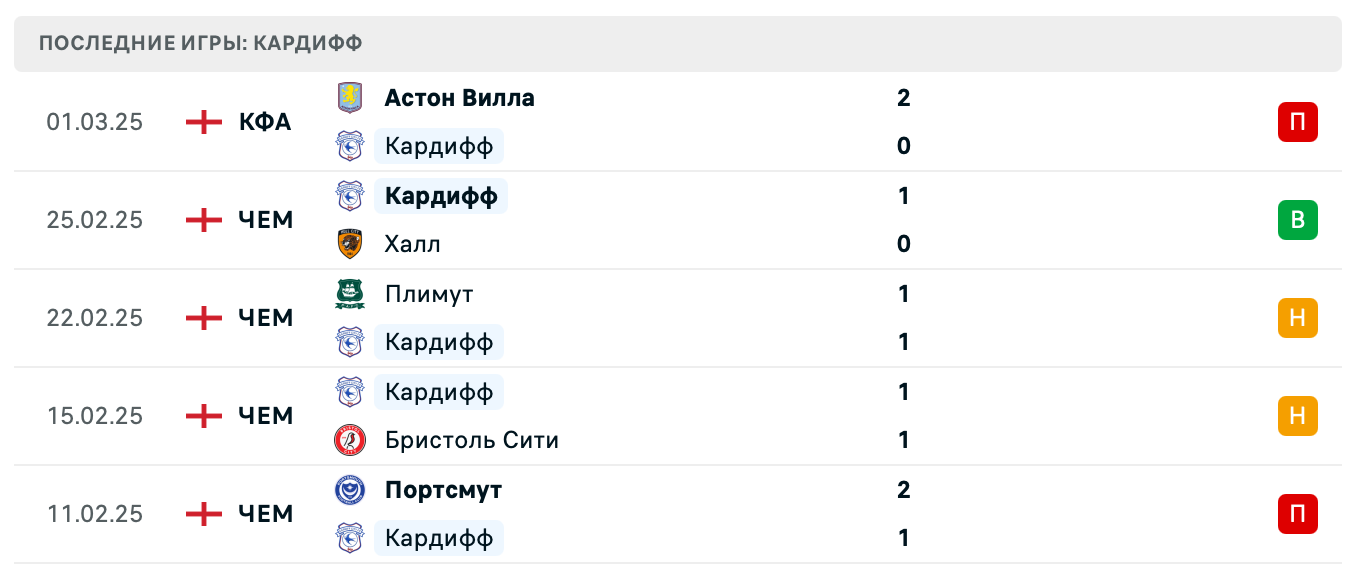This screenshot has width=1360, height=582.
Task: Select the Кардифф team name under Aston Villa
Action: click(437, 145)
